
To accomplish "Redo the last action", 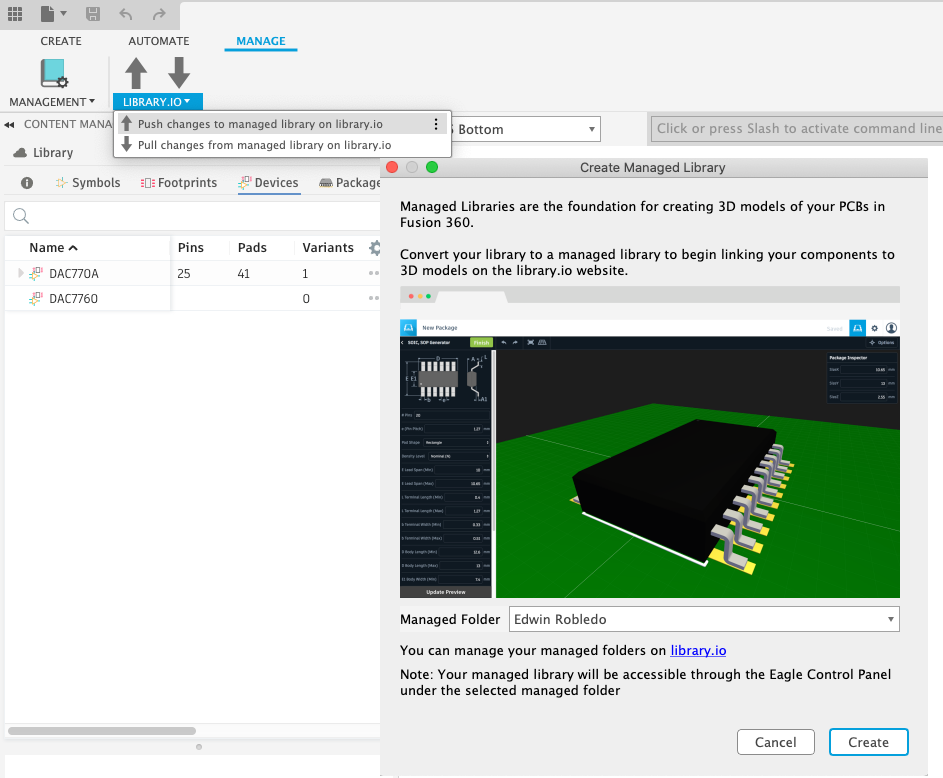I will 159,14.
